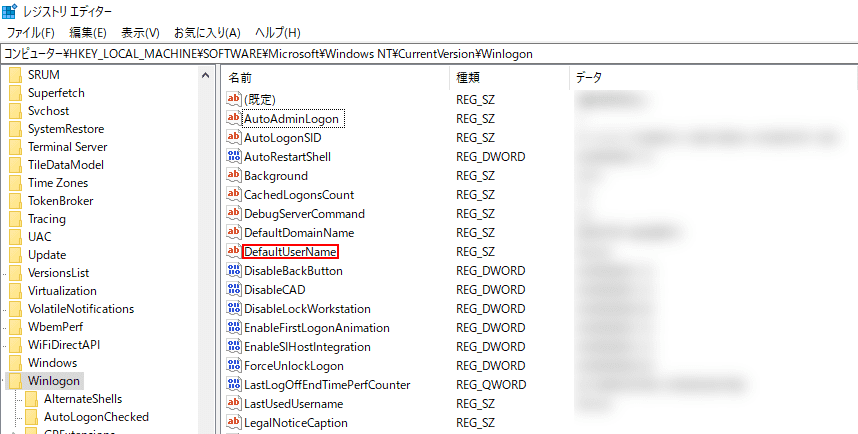Screen dimensions: 858x434
Task: Select the TokenBroker key
Action: [60, 201]
